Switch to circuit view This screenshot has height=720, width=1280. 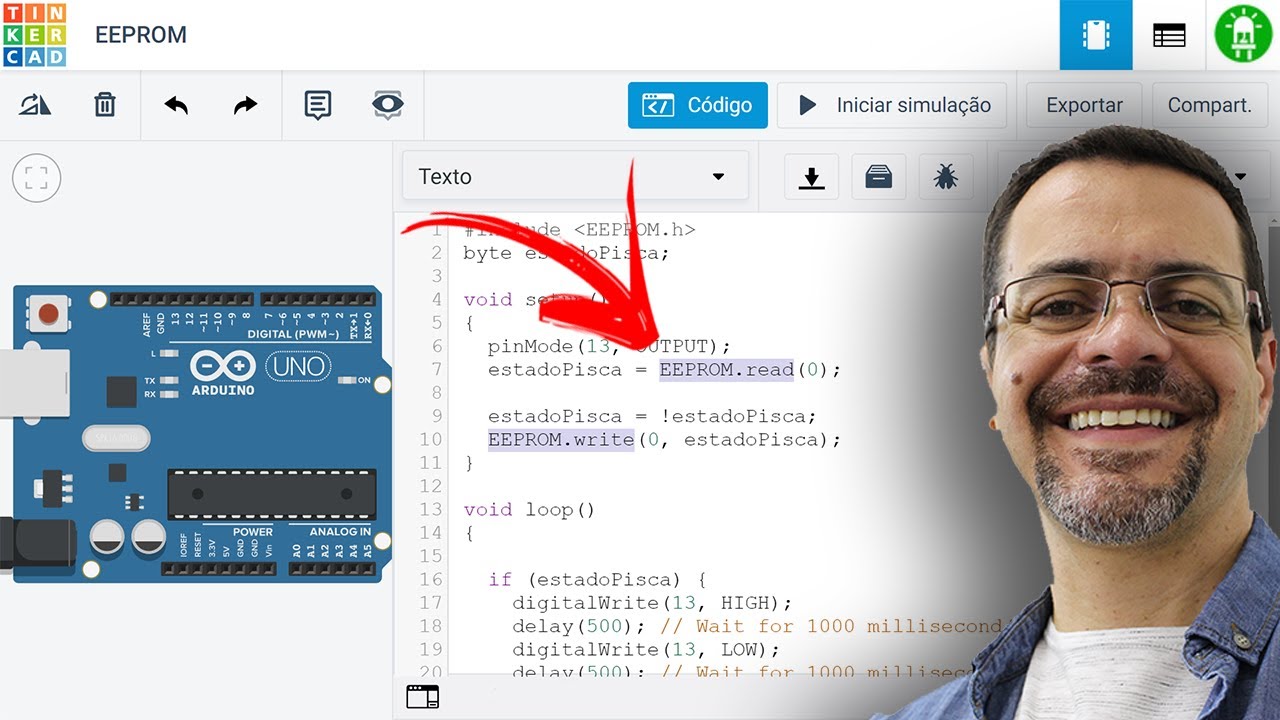point(1096,35)
